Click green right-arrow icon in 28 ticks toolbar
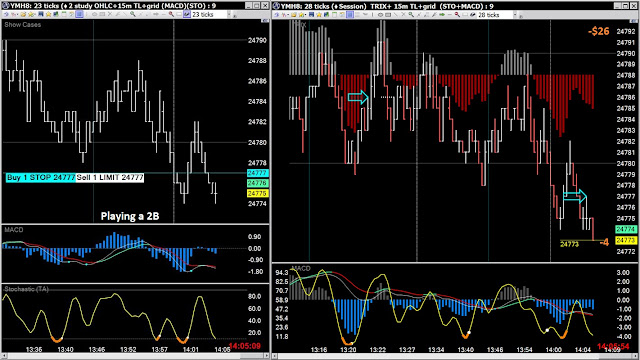The height and width of the screenshot is (360, 640). click(442, 14)
